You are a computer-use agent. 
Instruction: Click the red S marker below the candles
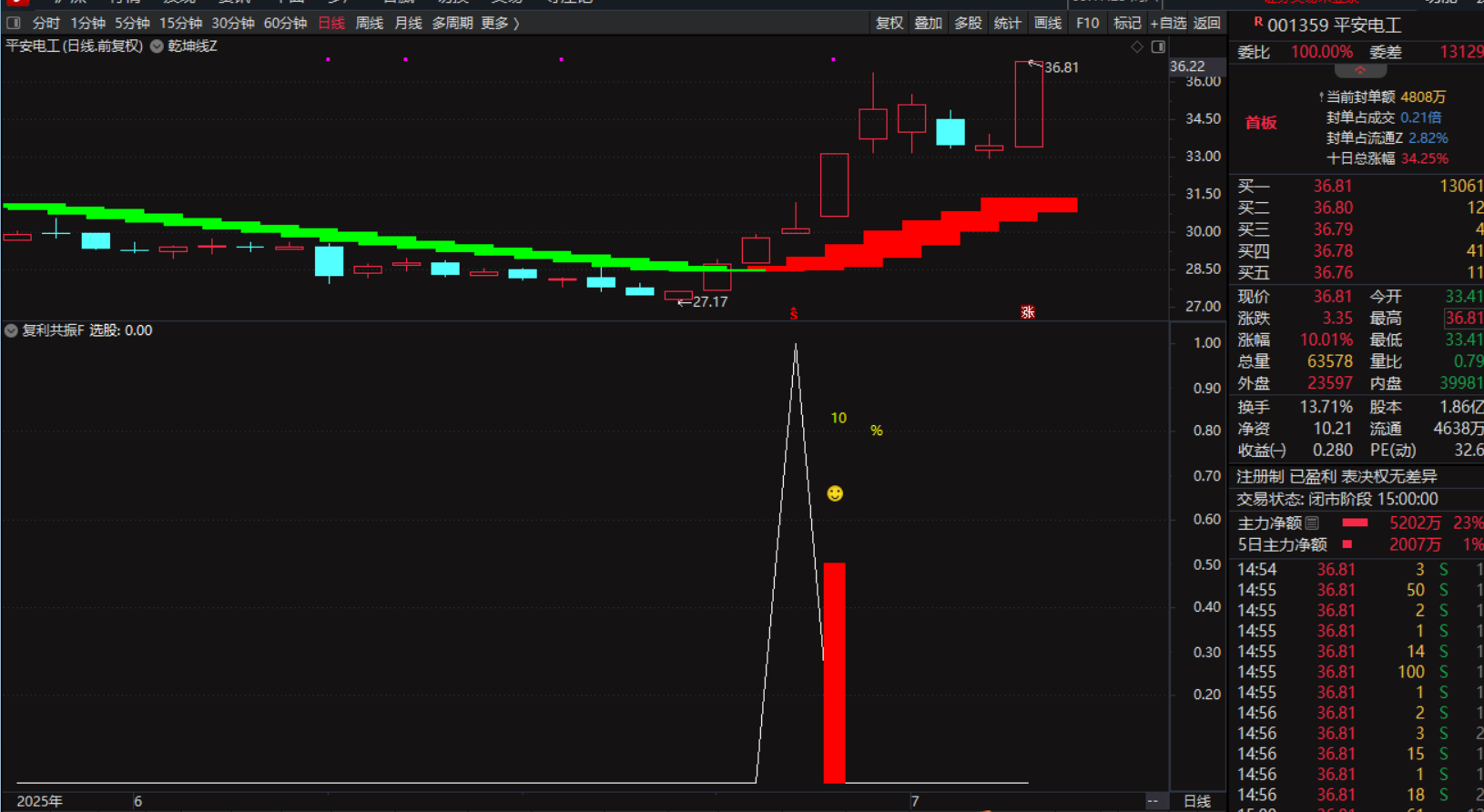[794, 314]
